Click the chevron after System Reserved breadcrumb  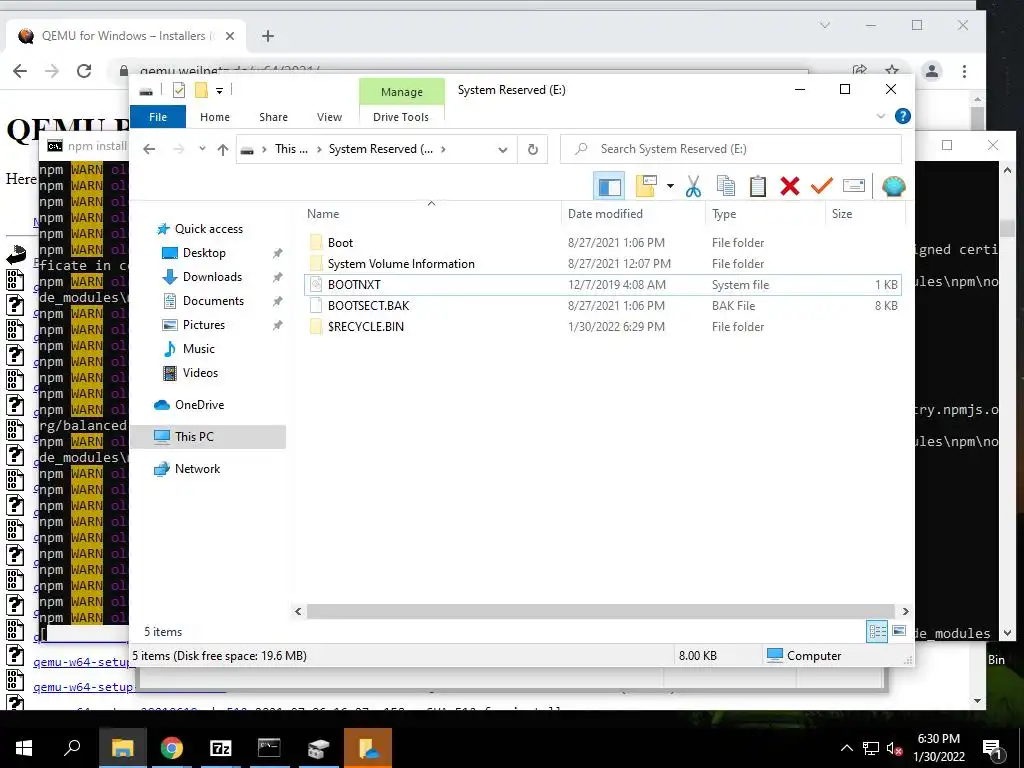point(443,150)
